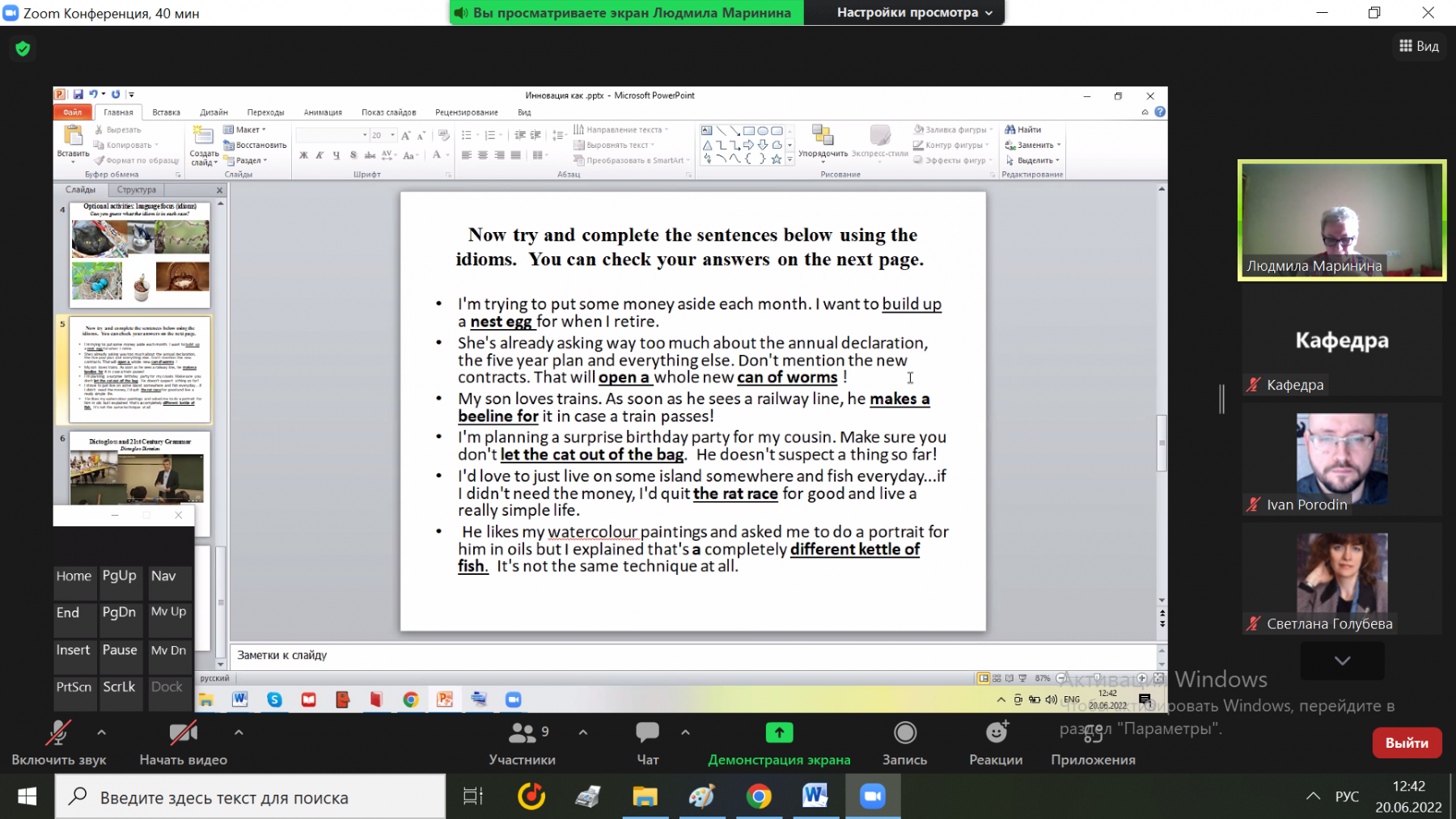Start Демонстрация экрана screen share
The height and width of the screenshot is (819, 1456).
point(779,743)
